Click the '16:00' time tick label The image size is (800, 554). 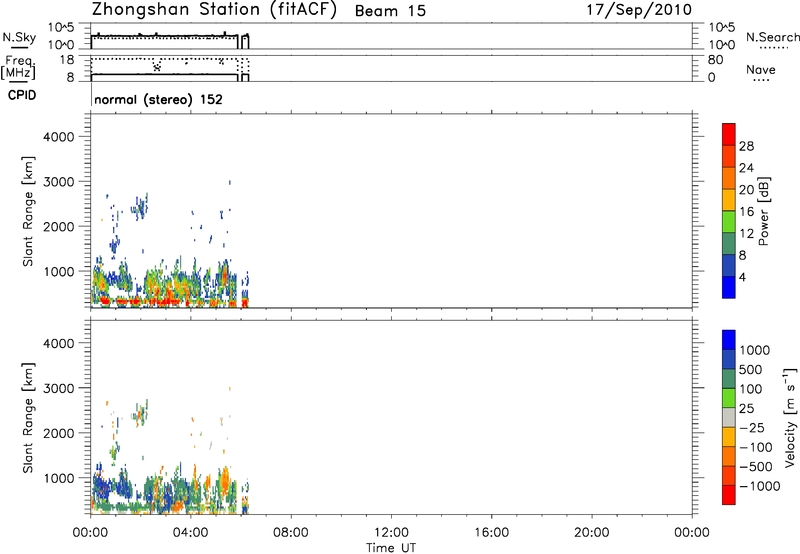coord(491,533)
